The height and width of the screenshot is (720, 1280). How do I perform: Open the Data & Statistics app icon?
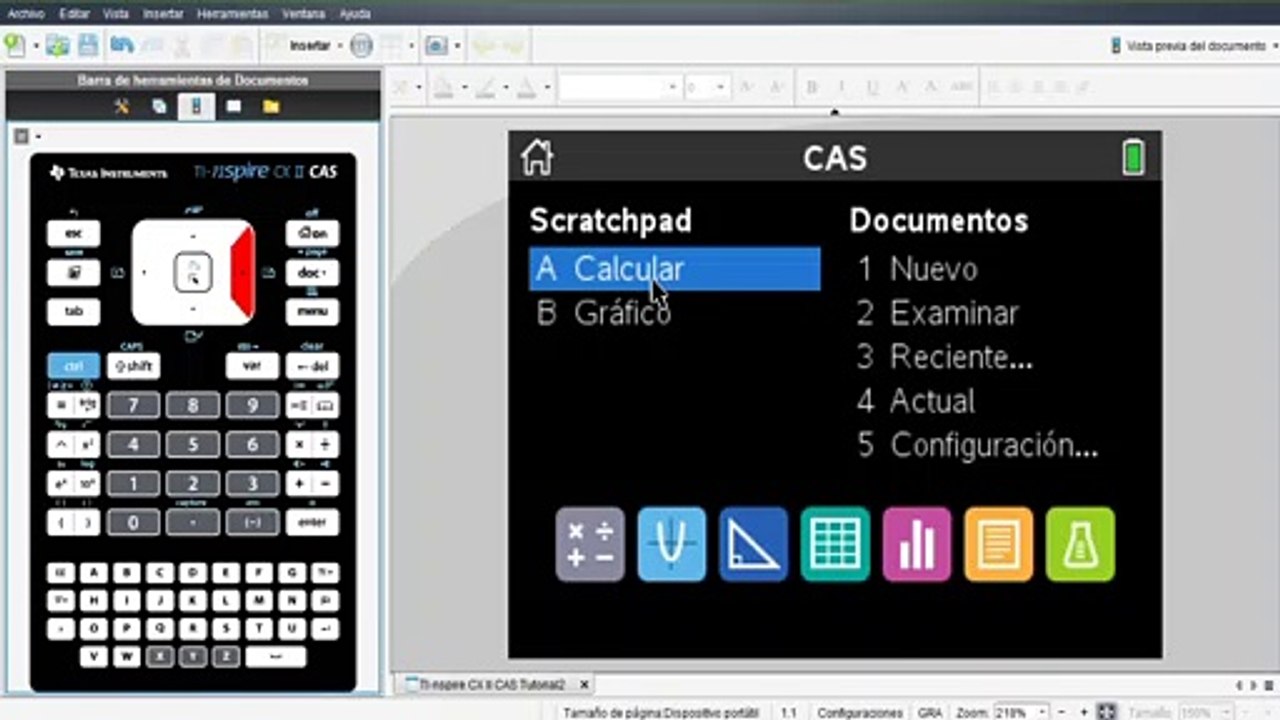click(917, 544)
